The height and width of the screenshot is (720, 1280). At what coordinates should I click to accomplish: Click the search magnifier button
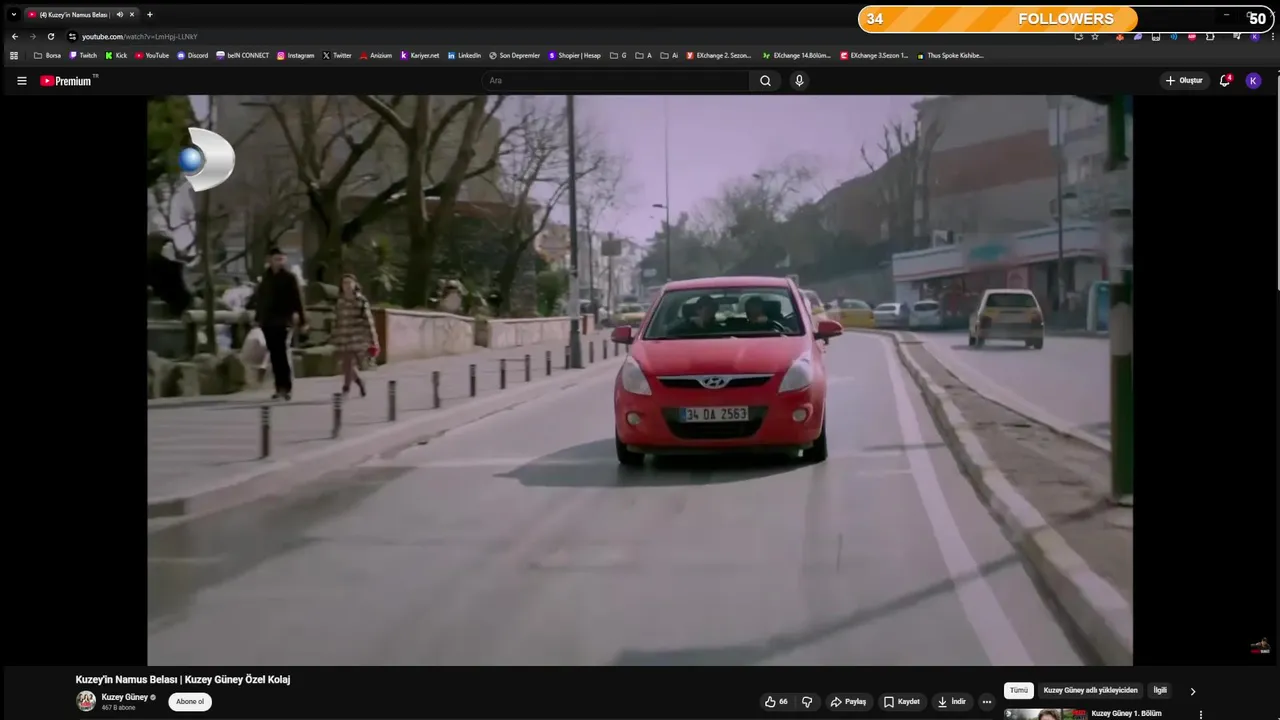point(765,81)
